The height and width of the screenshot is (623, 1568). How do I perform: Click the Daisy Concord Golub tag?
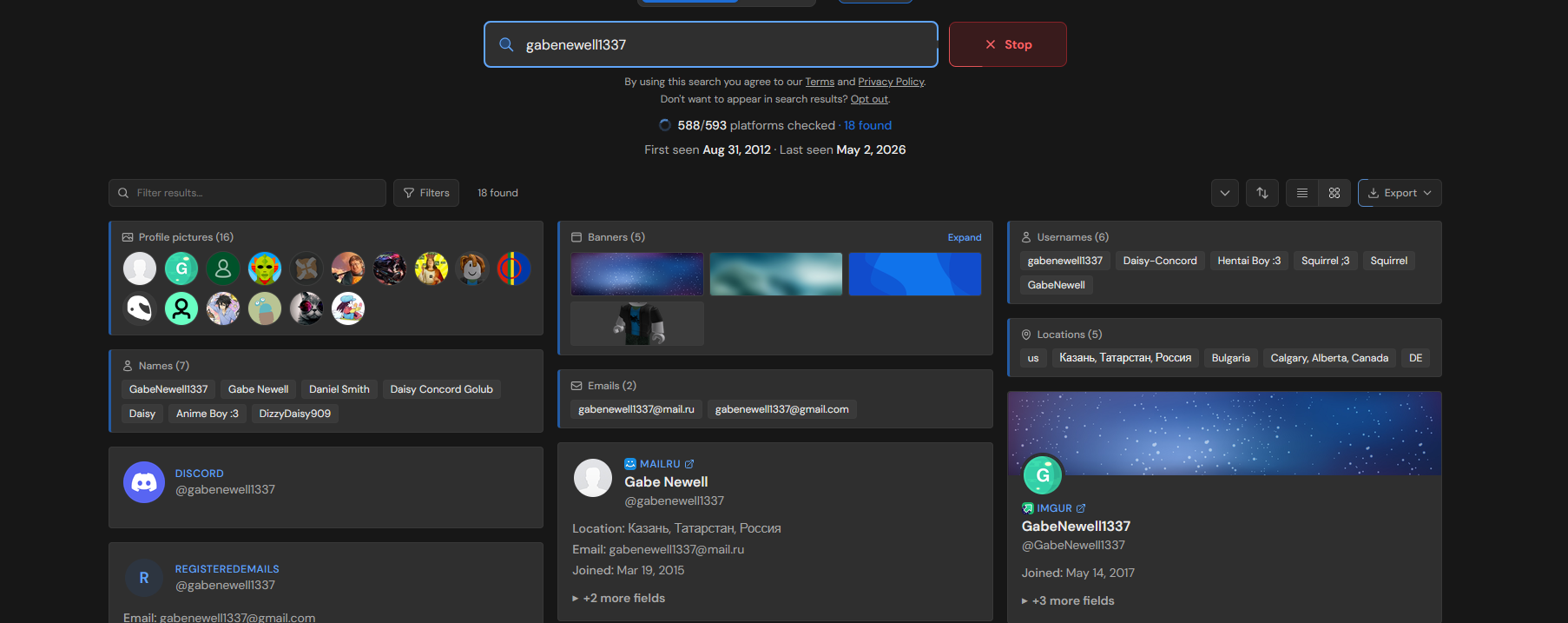click(442, 389)
